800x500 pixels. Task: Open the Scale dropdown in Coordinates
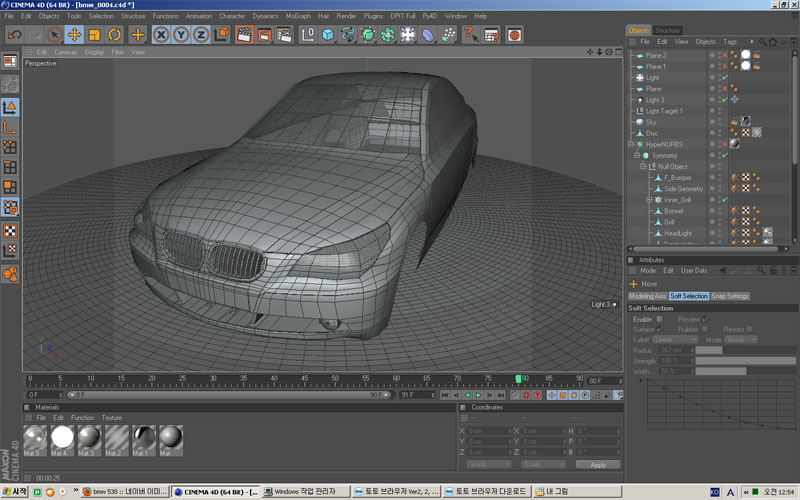click(x=543, y=465)
